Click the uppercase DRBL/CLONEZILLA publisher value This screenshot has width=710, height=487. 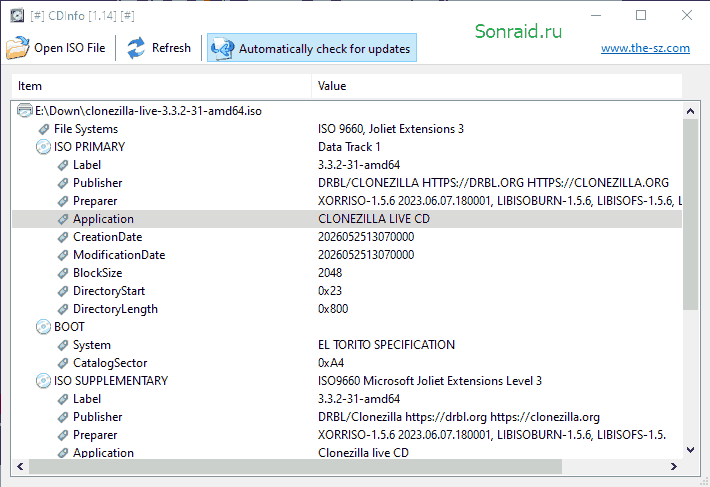pyautogui.click(x=493, y=183)
